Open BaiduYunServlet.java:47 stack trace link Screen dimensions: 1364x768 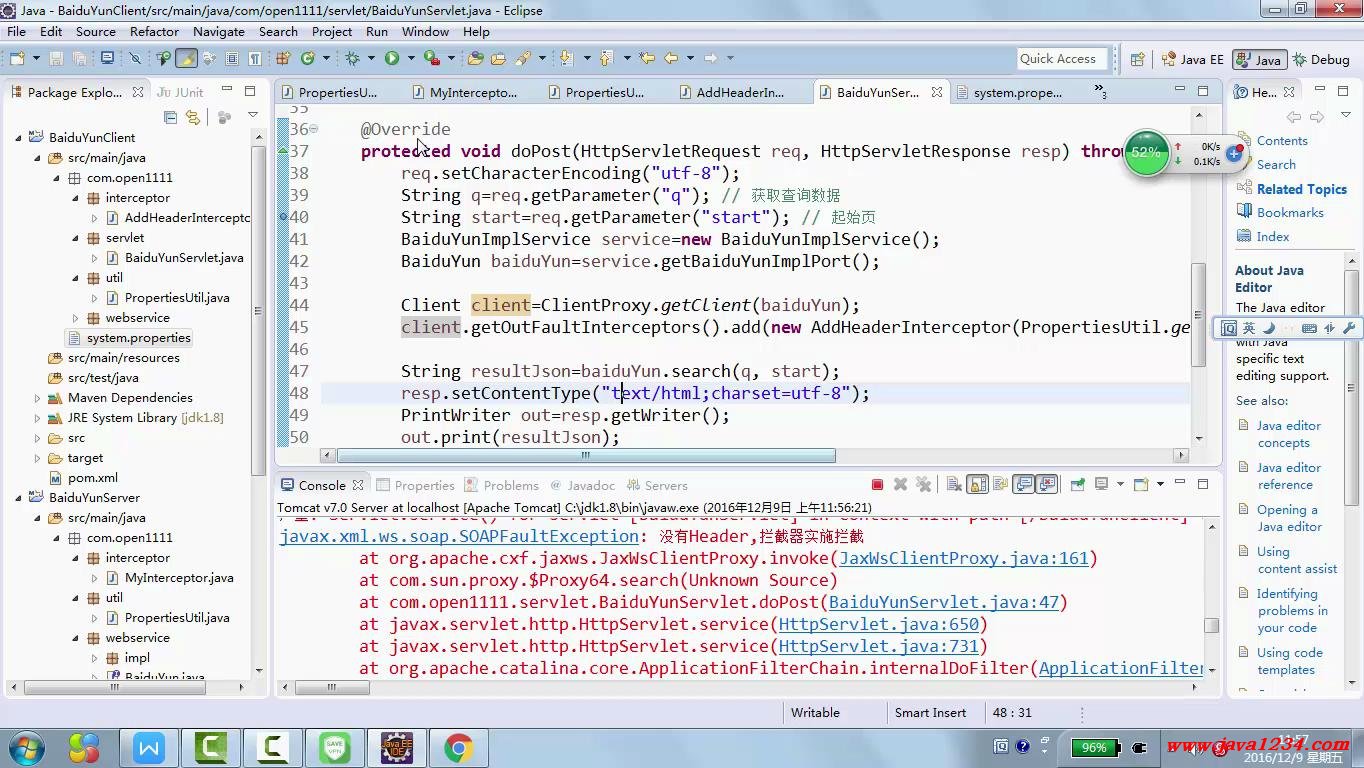[943, 602]
